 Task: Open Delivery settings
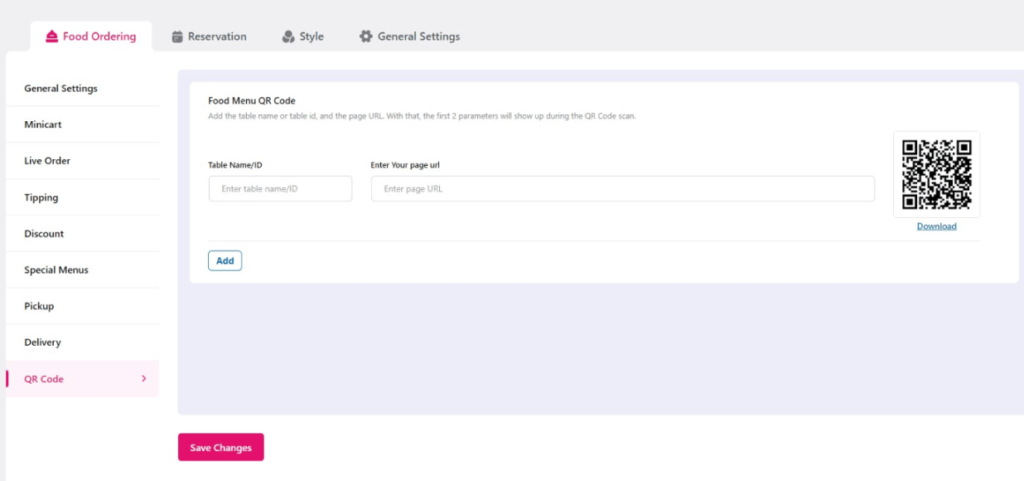(82, 342)
